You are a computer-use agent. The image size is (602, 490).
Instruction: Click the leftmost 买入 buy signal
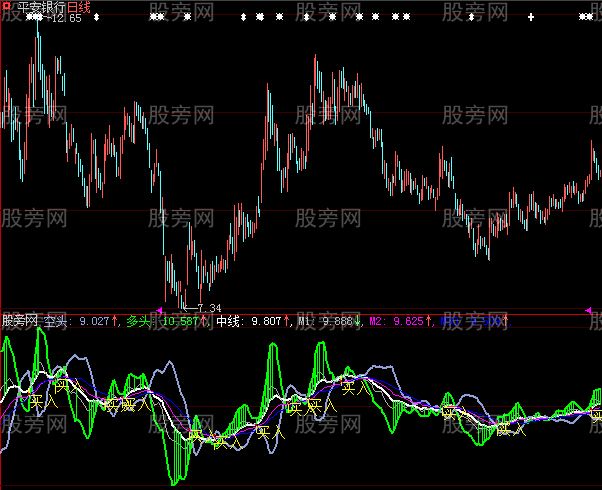(x=40, y=402)
